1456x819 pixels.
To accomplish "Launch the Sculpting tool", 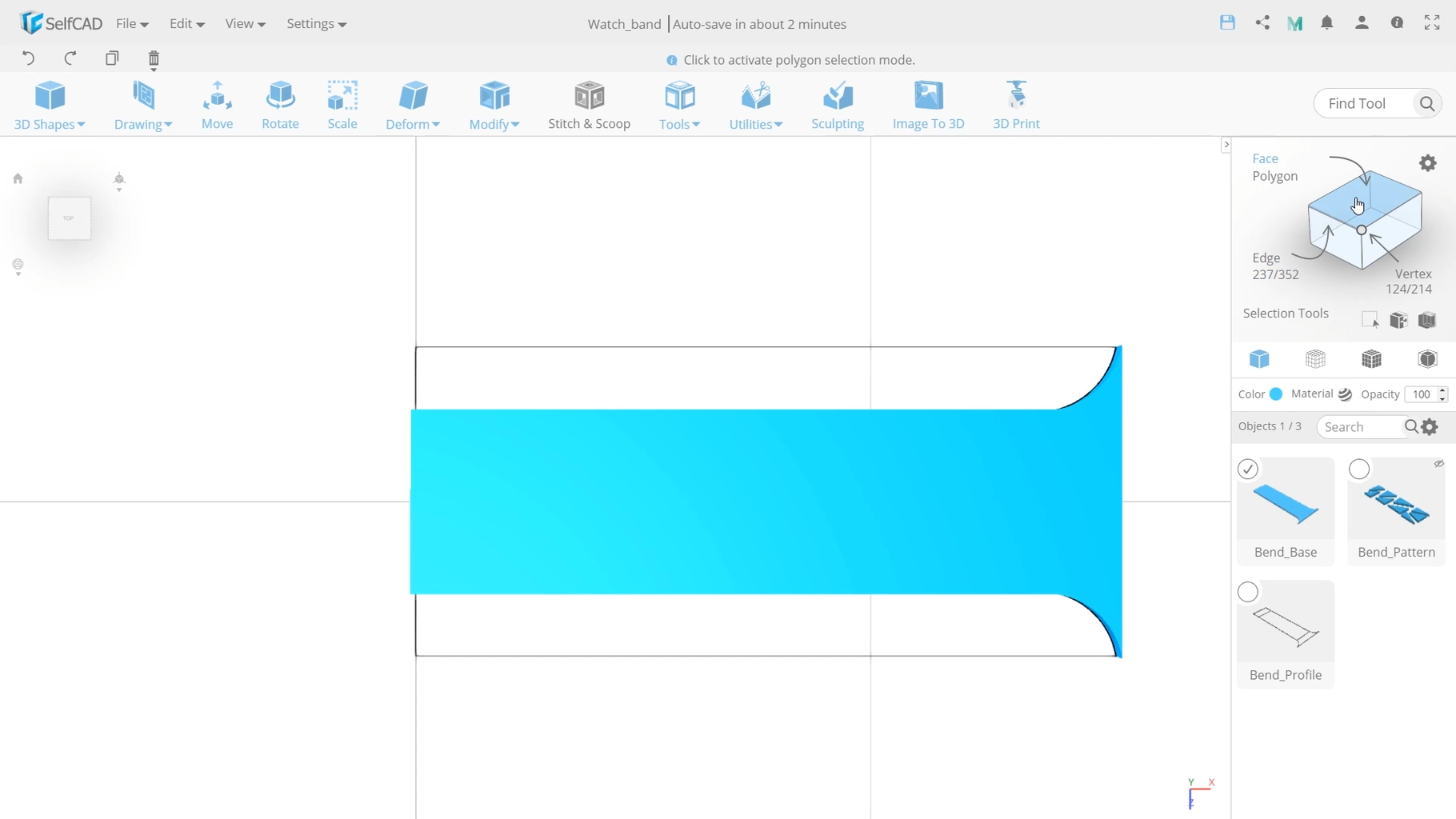I will tap(838, 105).
